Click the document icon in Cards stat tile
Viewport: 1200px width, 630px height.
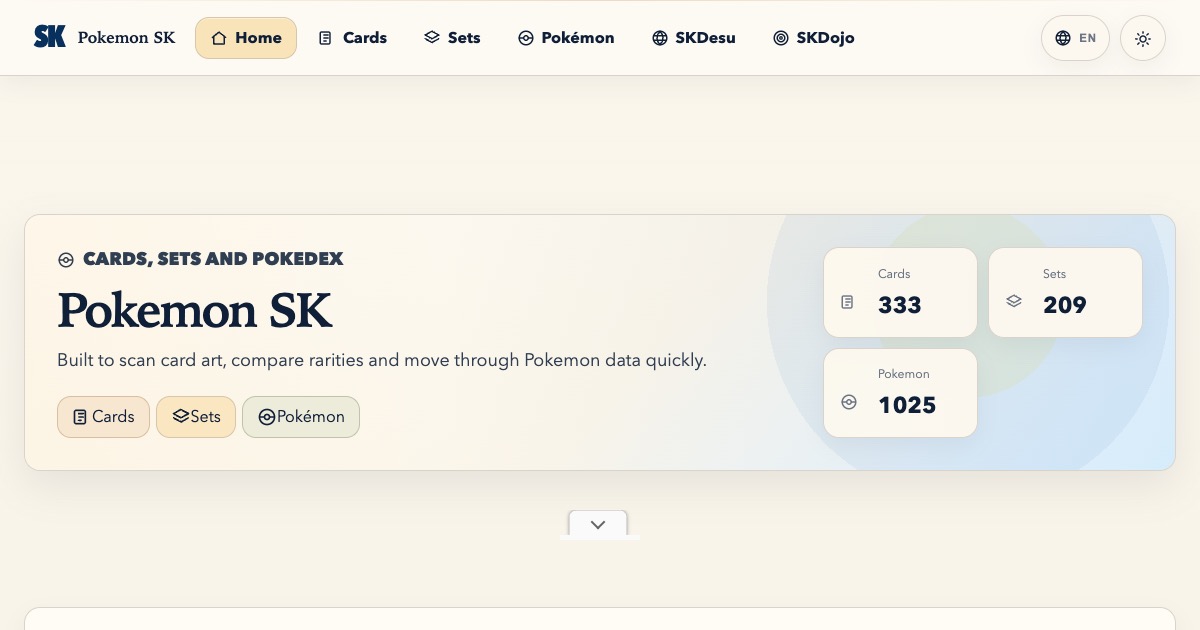tap(847, 302)
